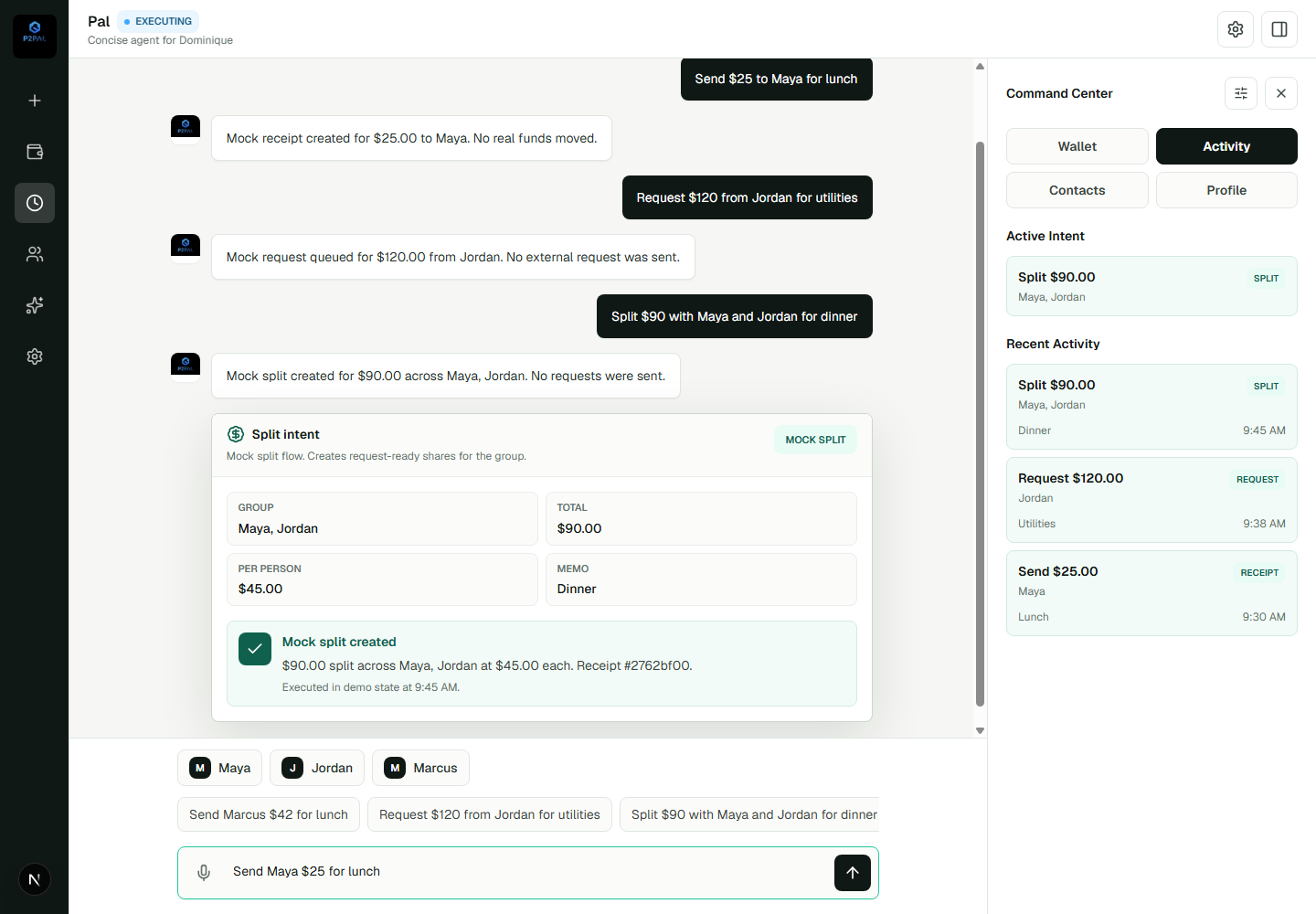
Task: Choose suggestion Send Marcus $42 for lunch
Action: tap(269, 814)
